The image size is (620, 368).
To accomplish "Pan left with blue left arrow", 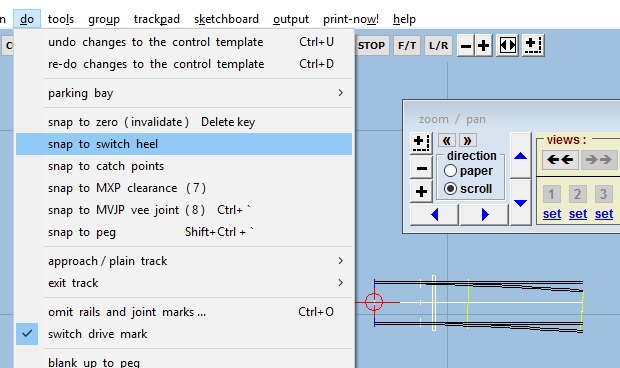I will (435, 215).
